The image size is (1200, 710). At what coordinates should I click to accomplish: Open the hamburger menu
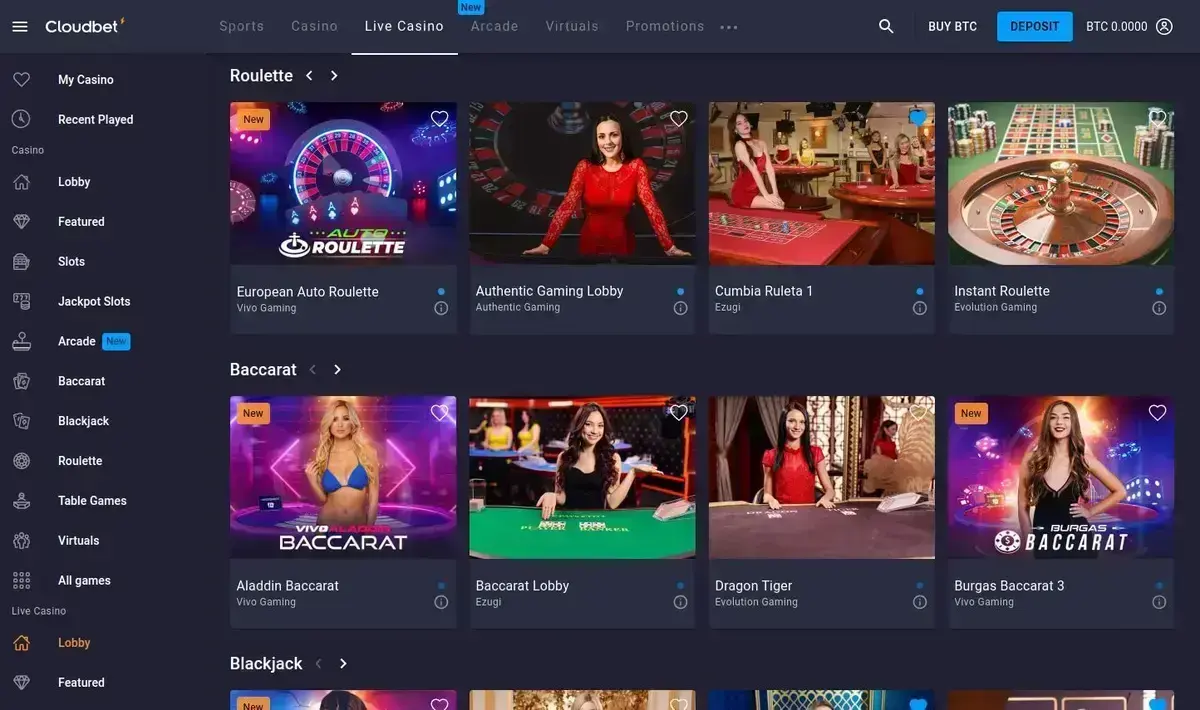click(20, 26)
